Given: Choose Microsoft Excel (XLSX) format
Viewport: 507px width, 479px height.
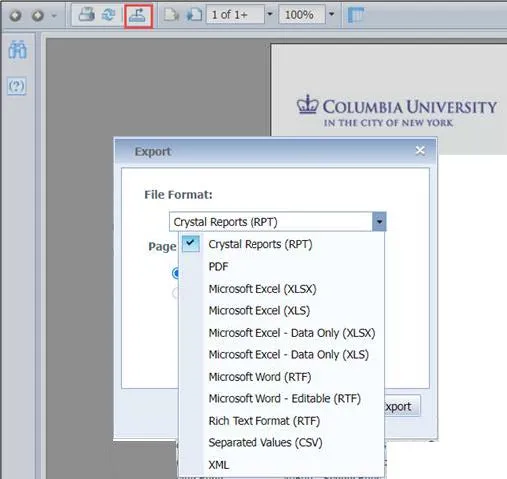Looking at the screenshot, I should pos(282,289).
